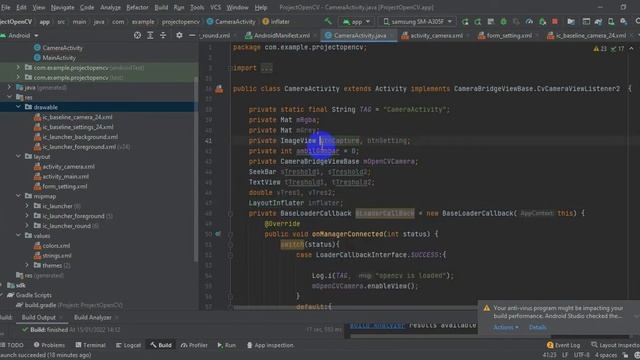This screenshot has height=360, width=640.
Task: Open the VCS menu
Action: coord(215,7)
